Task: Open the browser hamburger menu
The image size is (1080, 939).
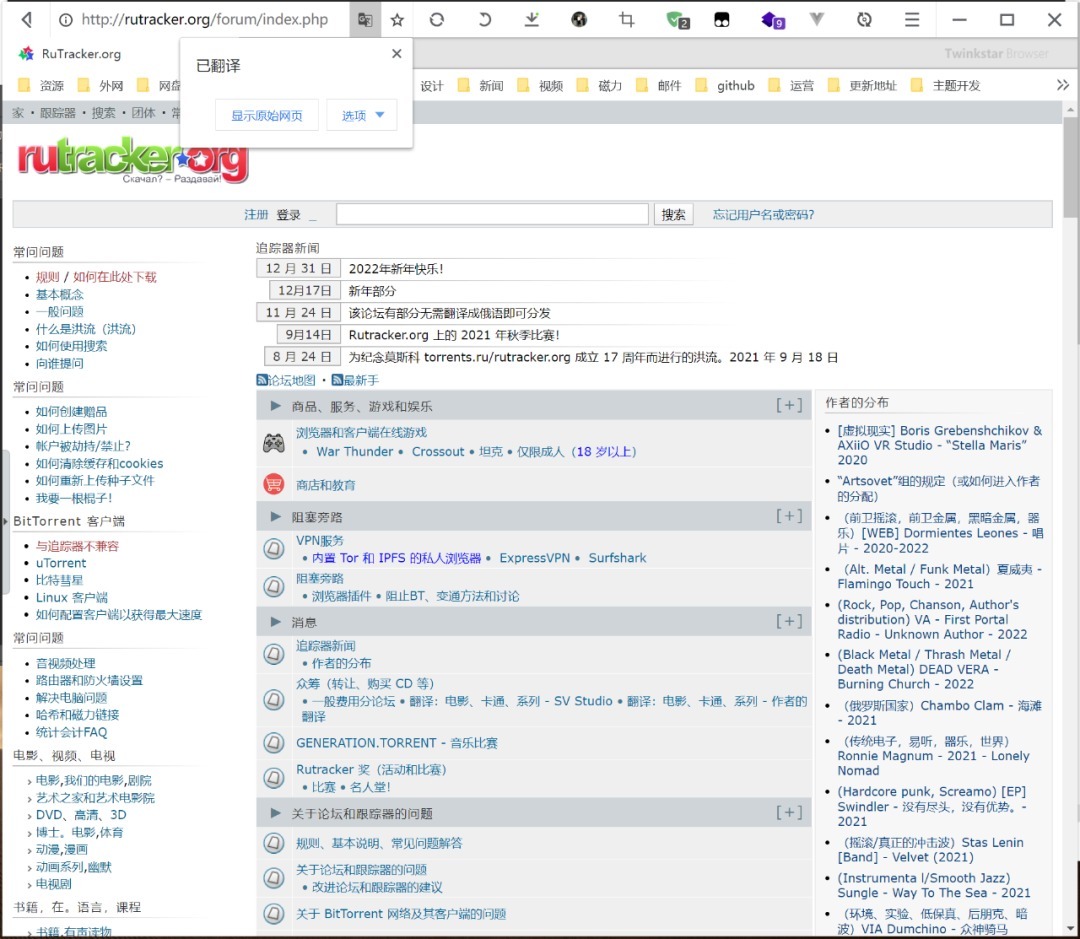Action: pyautogui.click(x=912, y=20)
